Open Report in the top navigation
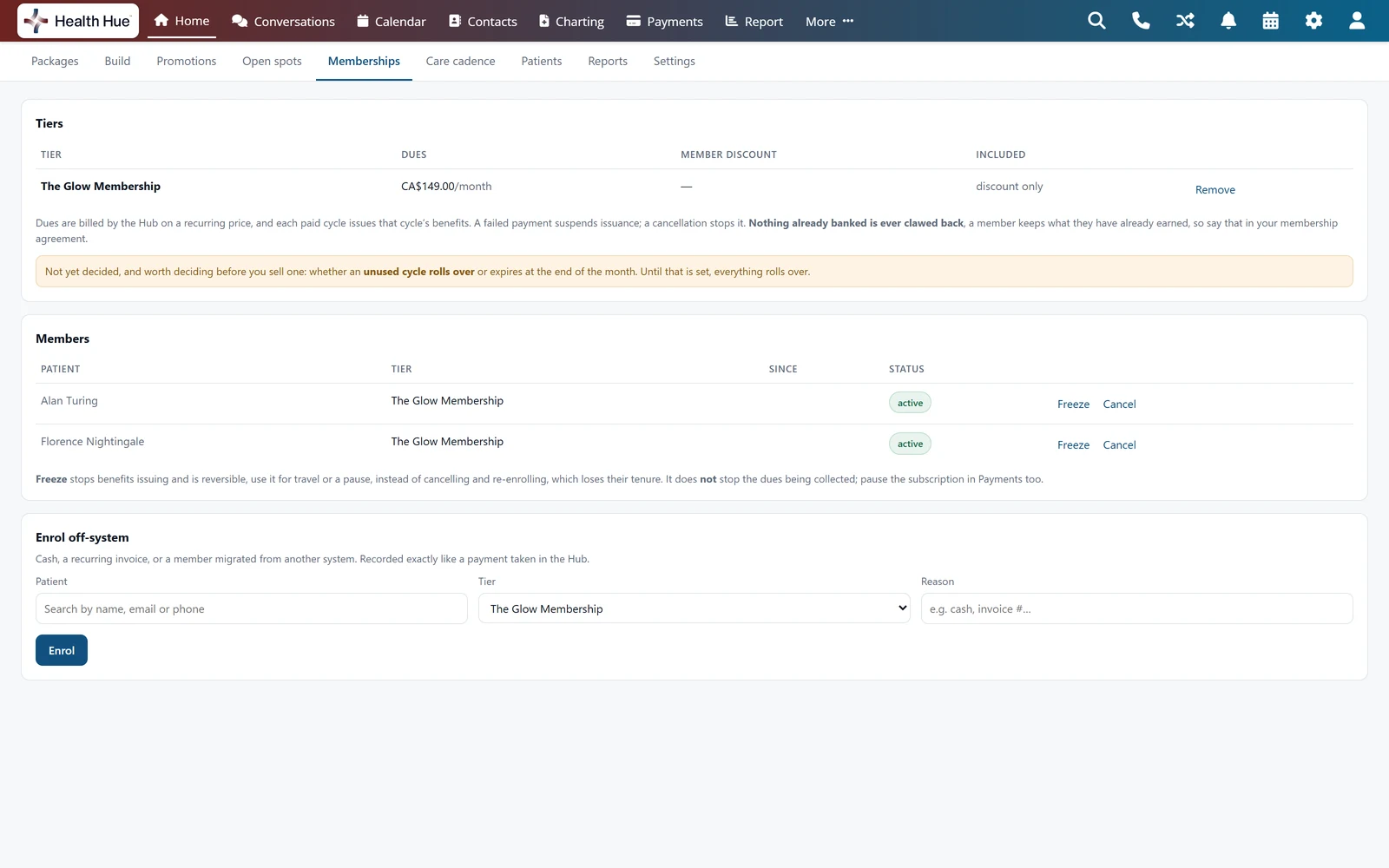 [754, 21]
